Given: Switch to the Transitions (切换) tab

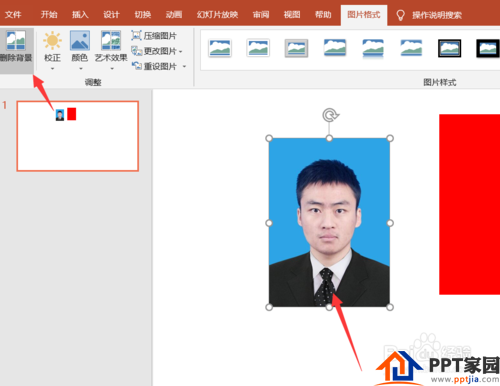Looking at the screenshot, I should (143, 15).
